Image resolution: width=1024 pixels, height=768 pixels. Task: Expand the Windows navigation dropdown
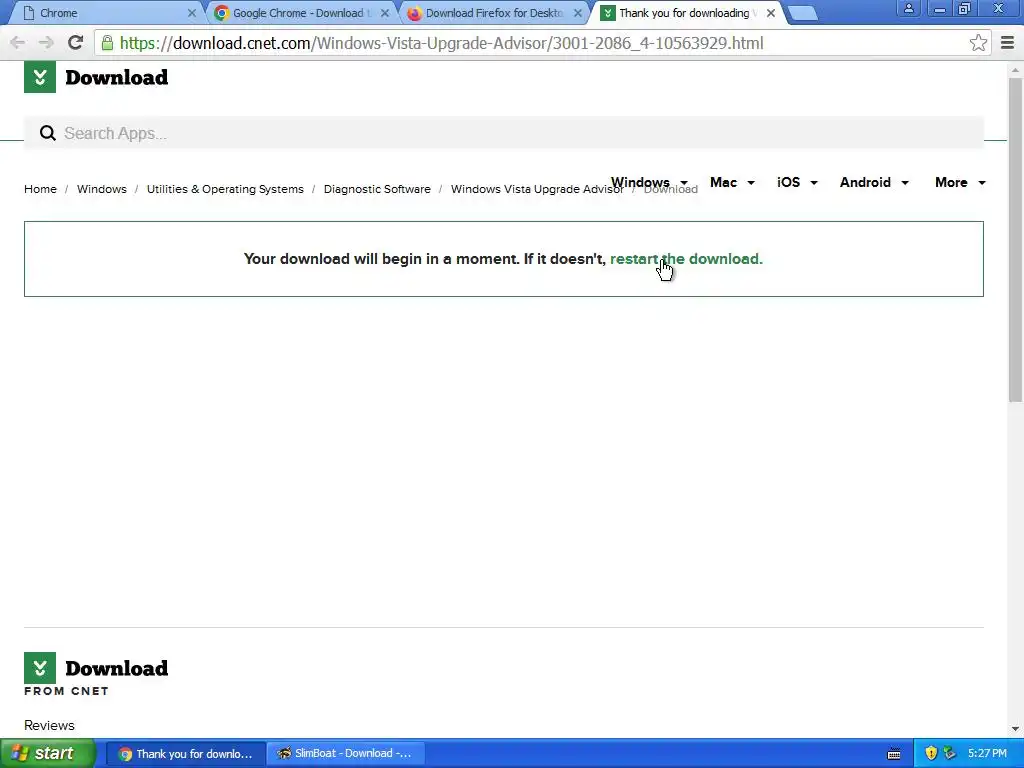click(649, 182)
